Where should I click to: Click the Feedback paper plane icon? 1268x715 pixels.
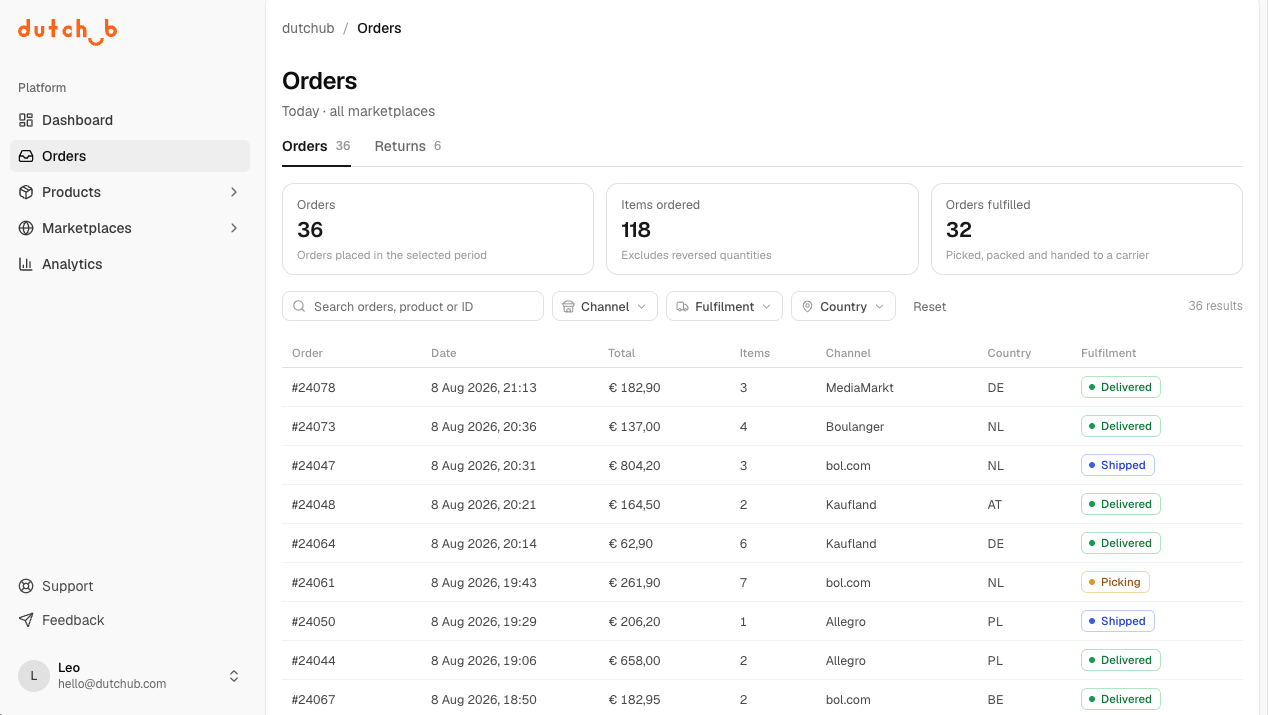pyautogui.click(x=26, y=620)
